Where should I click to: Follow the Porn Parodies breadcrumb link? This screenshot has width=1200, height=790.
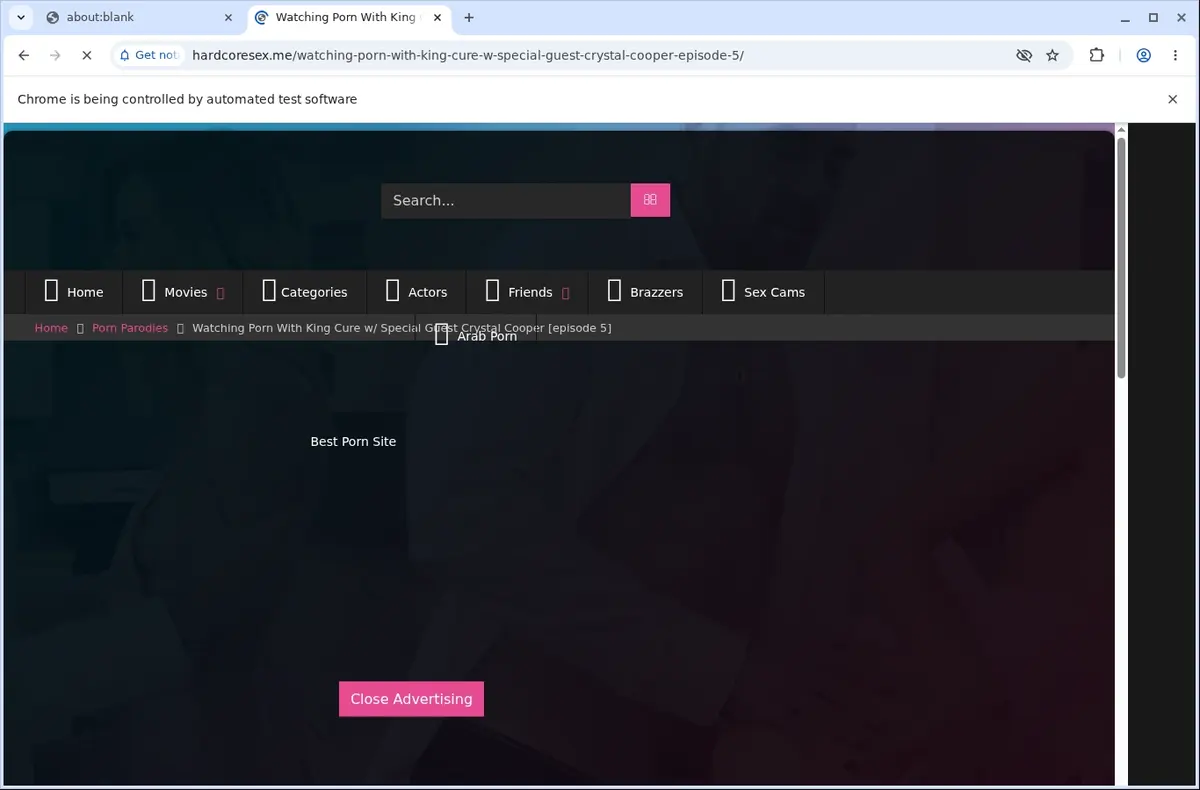[x=130, y=328]
